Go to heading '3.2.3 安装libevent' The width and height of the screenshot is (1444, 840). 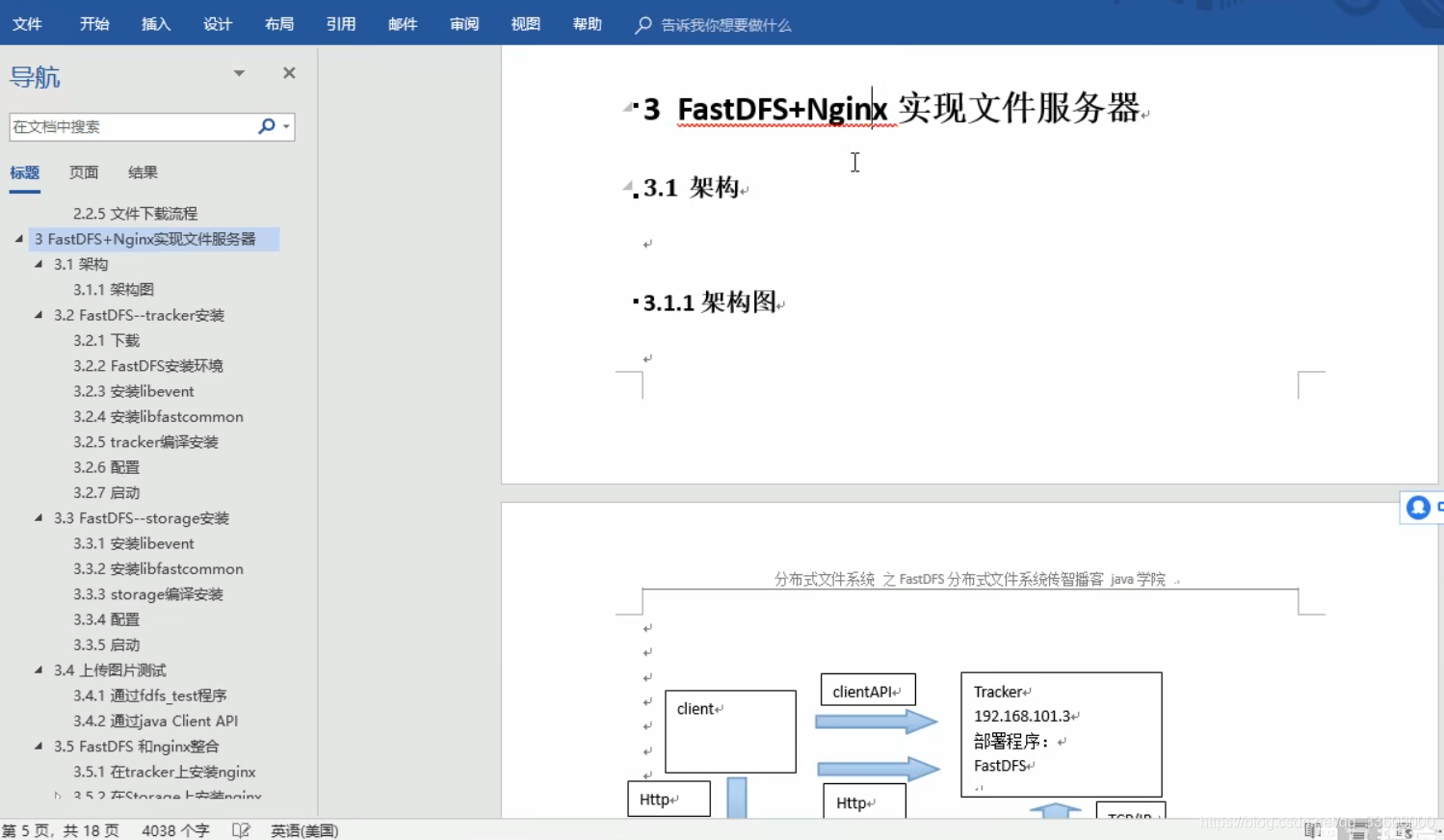click(x=133, y=391)
